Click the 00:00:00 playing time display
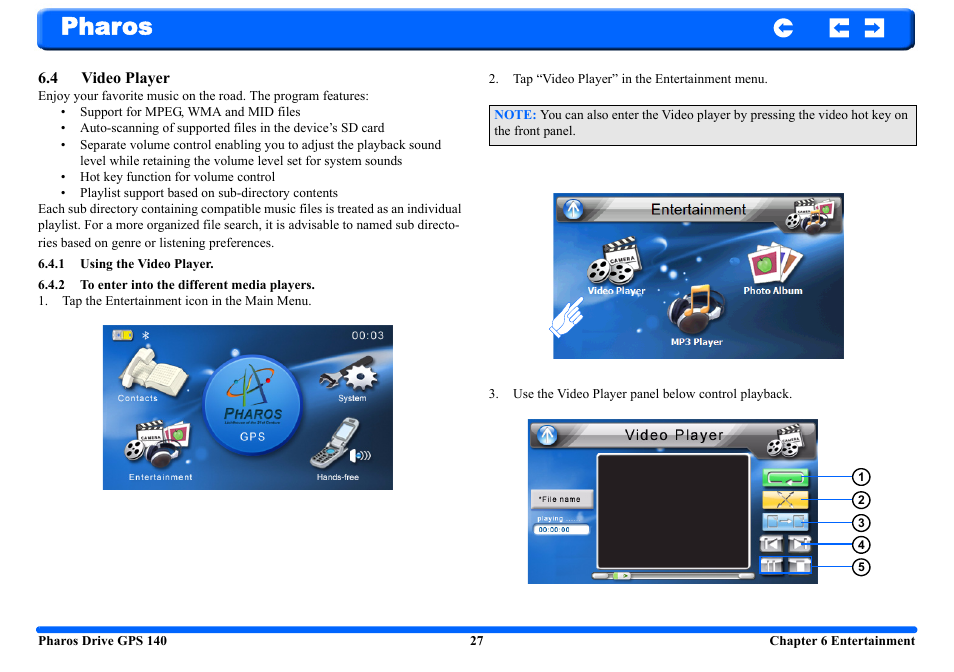 pyautogui.click(x=562, y=530)
